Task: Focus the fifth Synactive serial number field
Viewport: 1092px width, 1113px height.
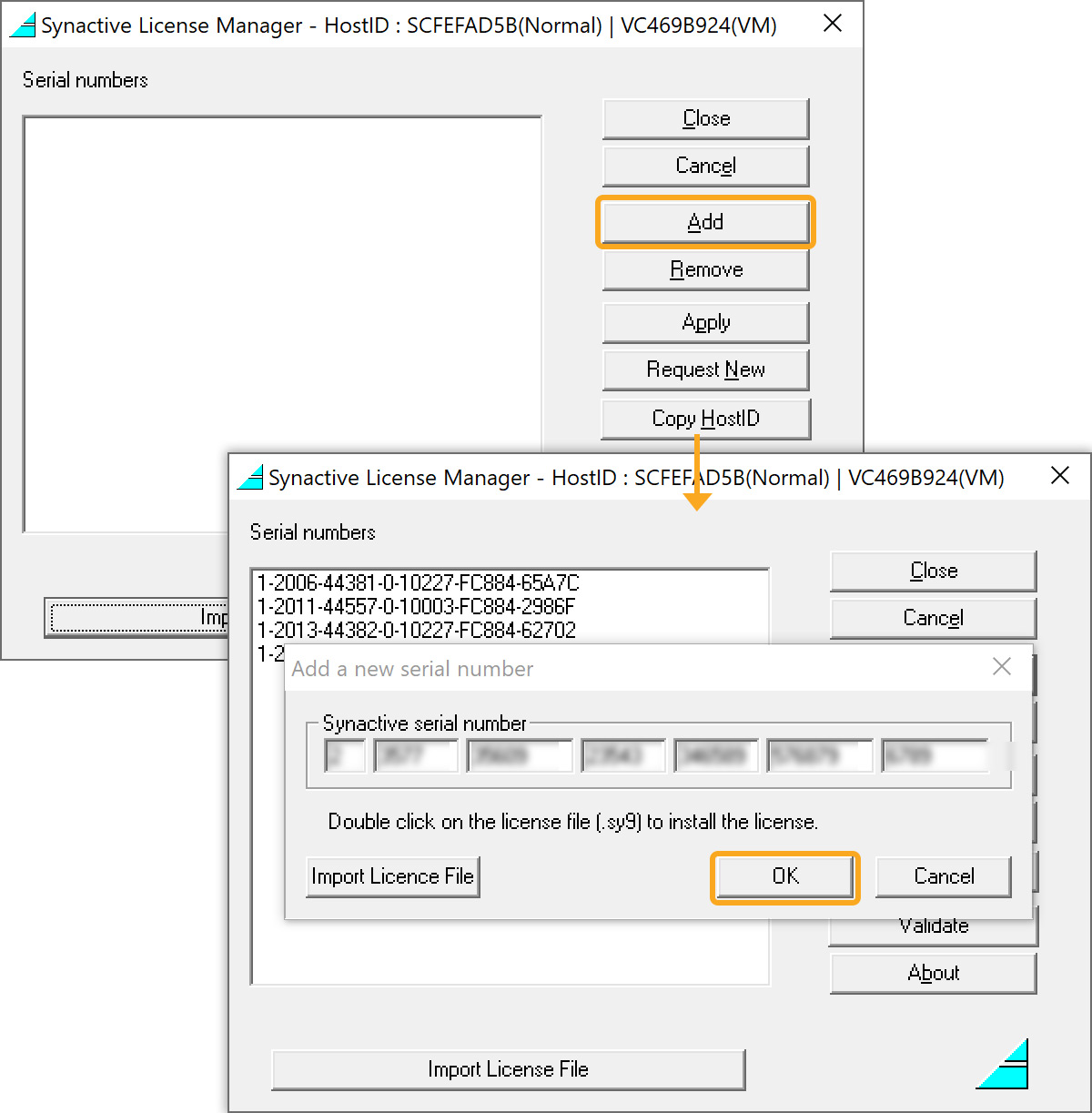Action: tap(716, 755)
